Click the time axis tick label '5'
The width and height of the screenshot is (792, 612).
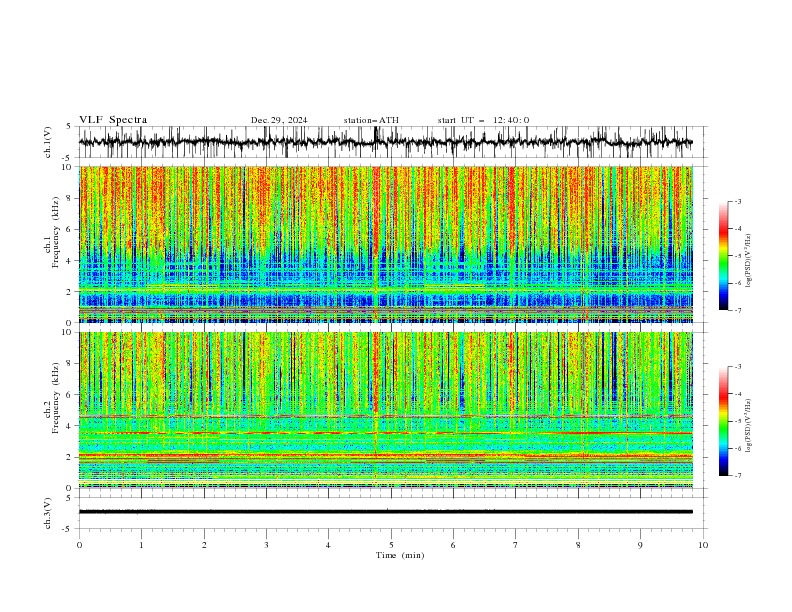pos(391,545)
